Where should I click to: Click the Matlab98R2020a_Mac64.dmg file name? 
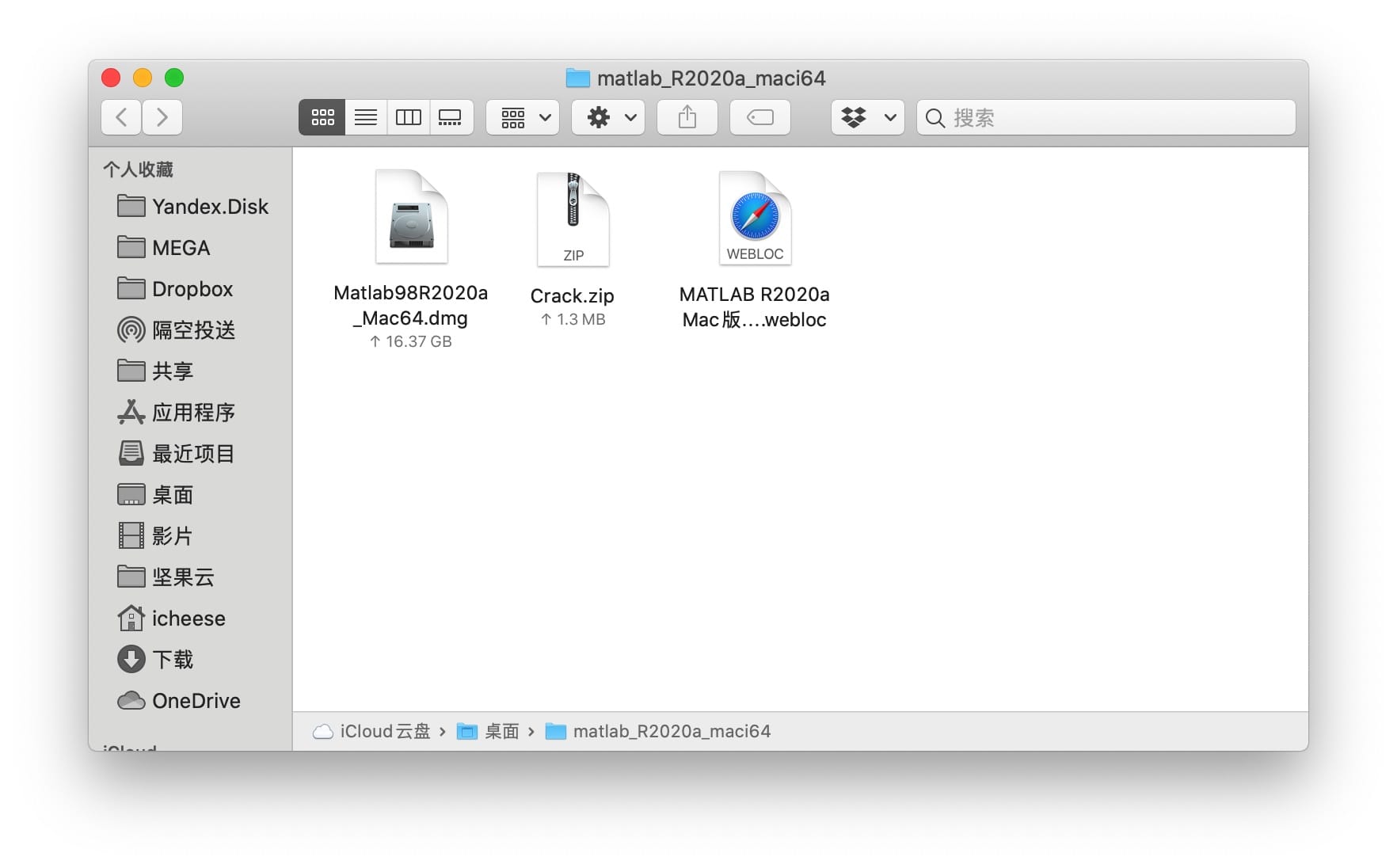[411, 305]
